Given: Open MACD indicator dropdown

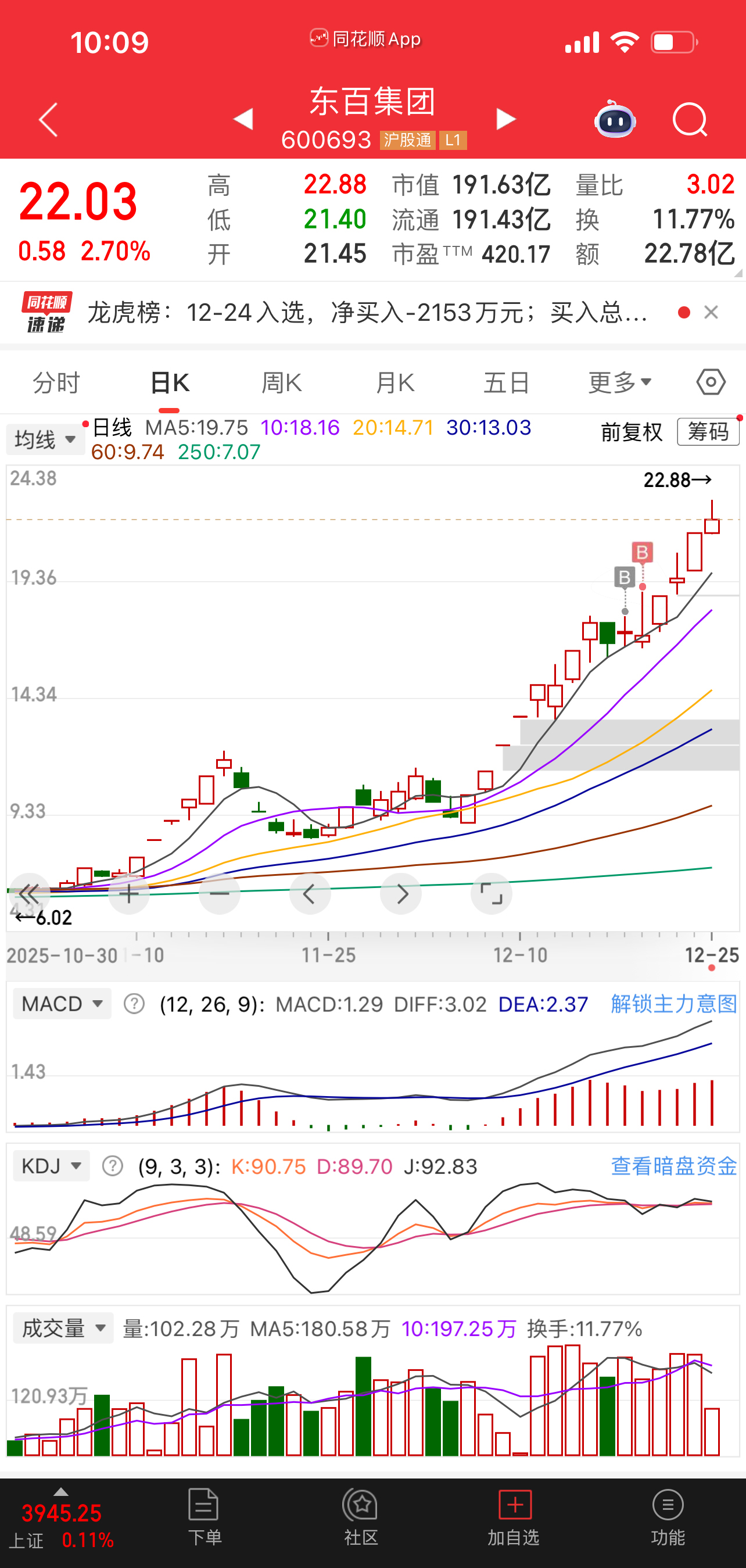Looking at the screenshot, I should click(x=62, y=1004).
